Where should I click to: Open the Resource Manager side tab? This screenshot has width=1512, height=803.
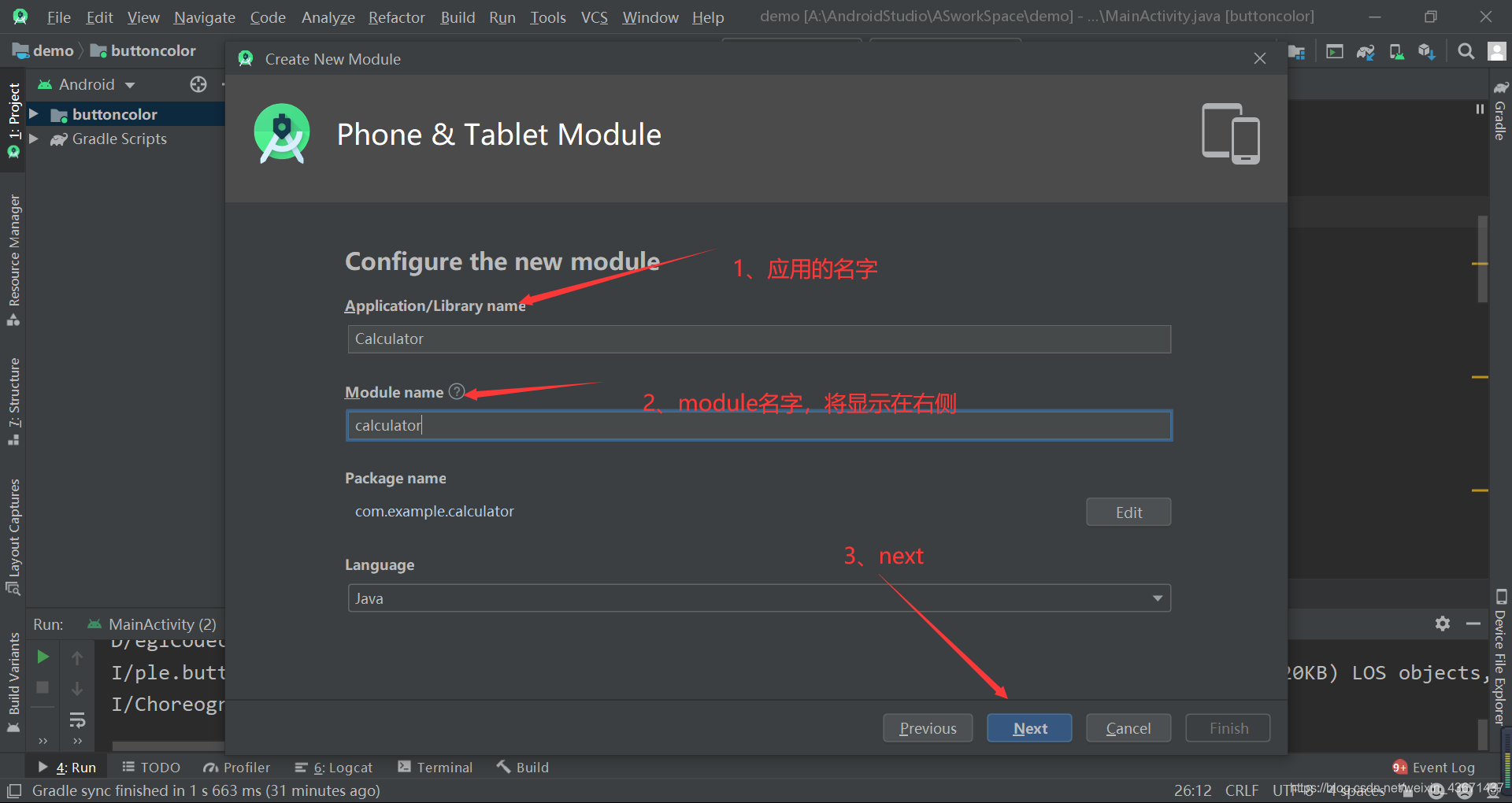(13, 260)
